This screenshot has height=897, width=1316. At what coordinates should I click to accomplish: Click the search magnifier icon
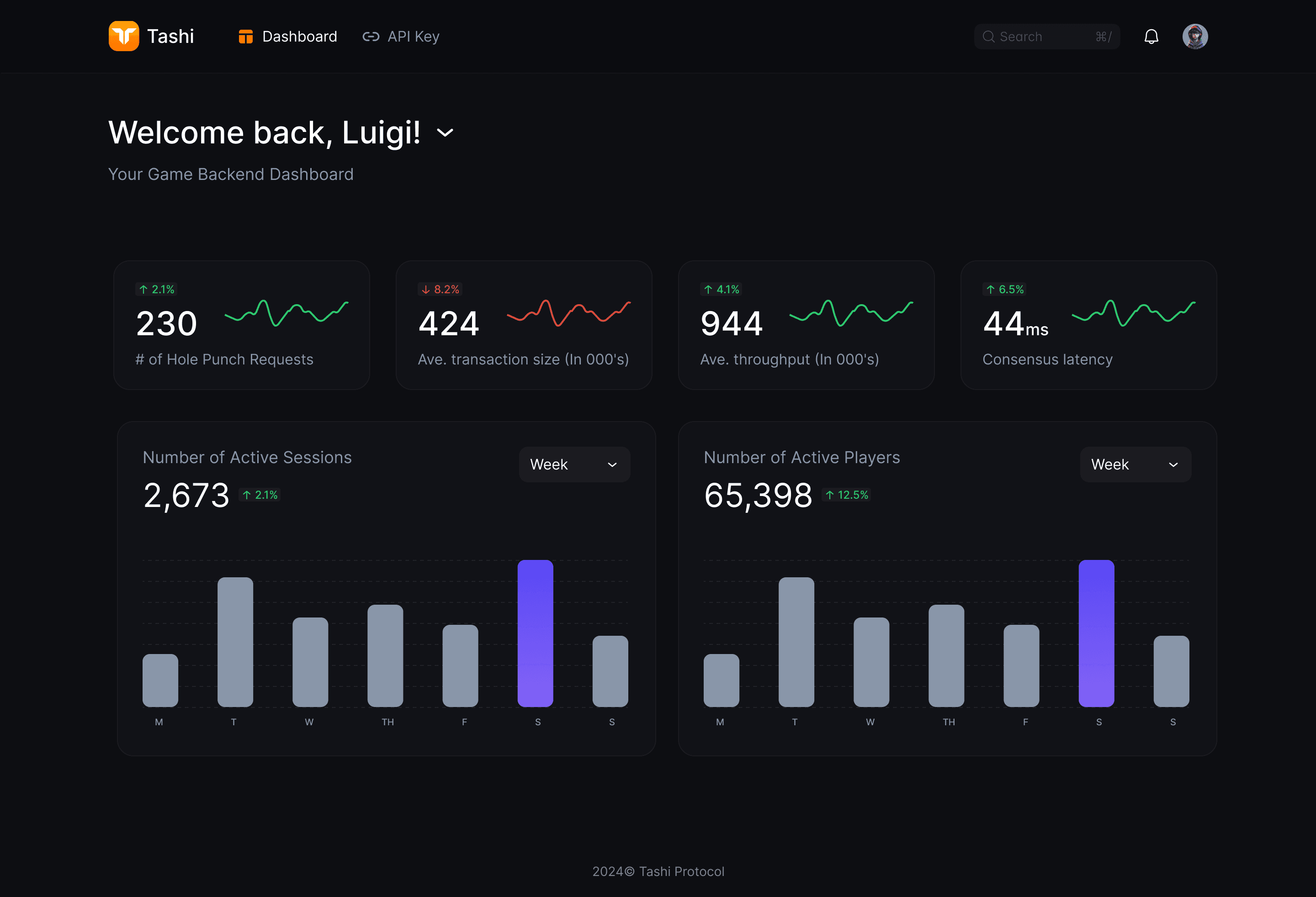click(x=989, y=37)
